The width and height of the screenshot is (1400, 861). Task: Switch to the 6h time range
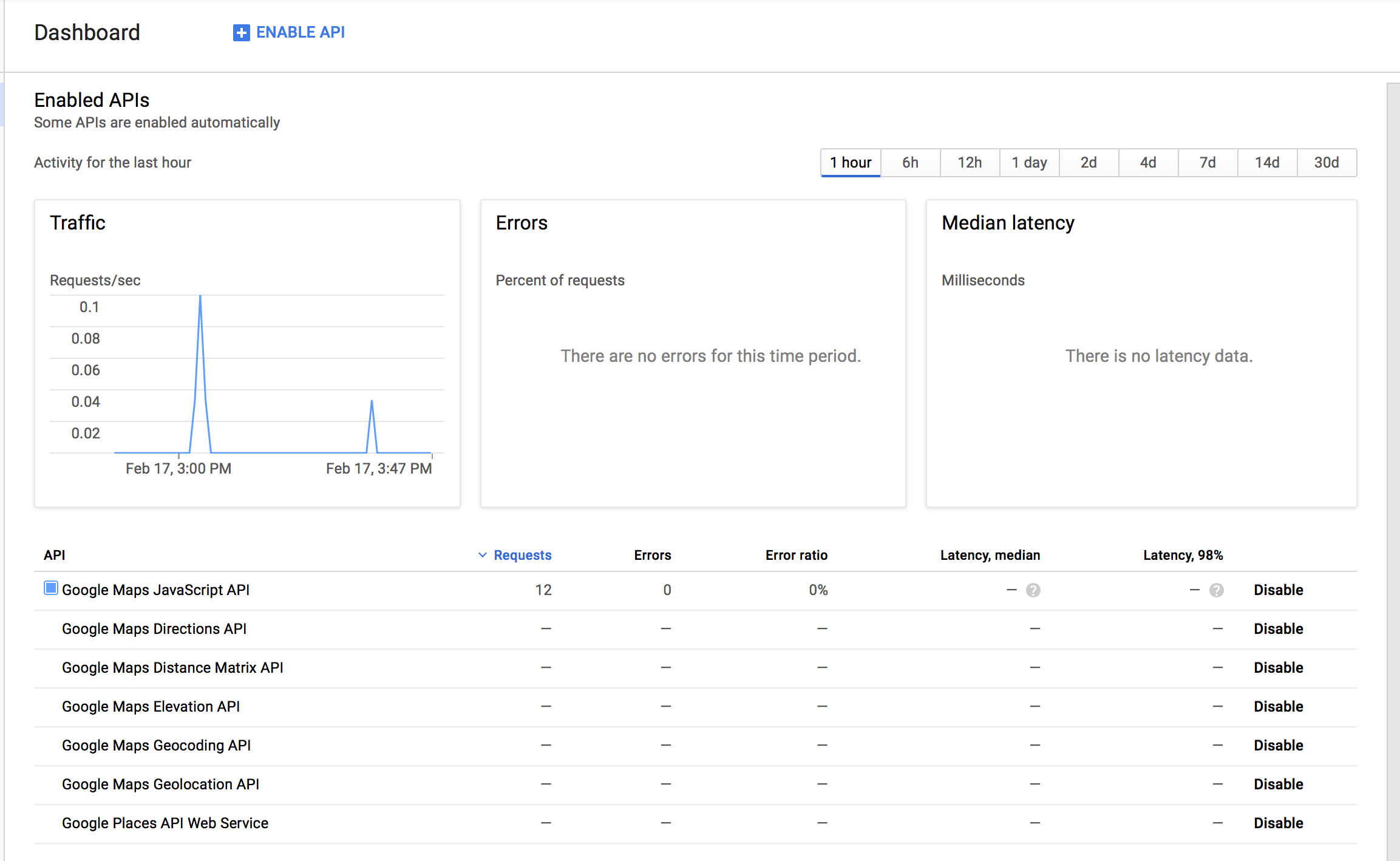pyautogui.click(x=909, y=163)
